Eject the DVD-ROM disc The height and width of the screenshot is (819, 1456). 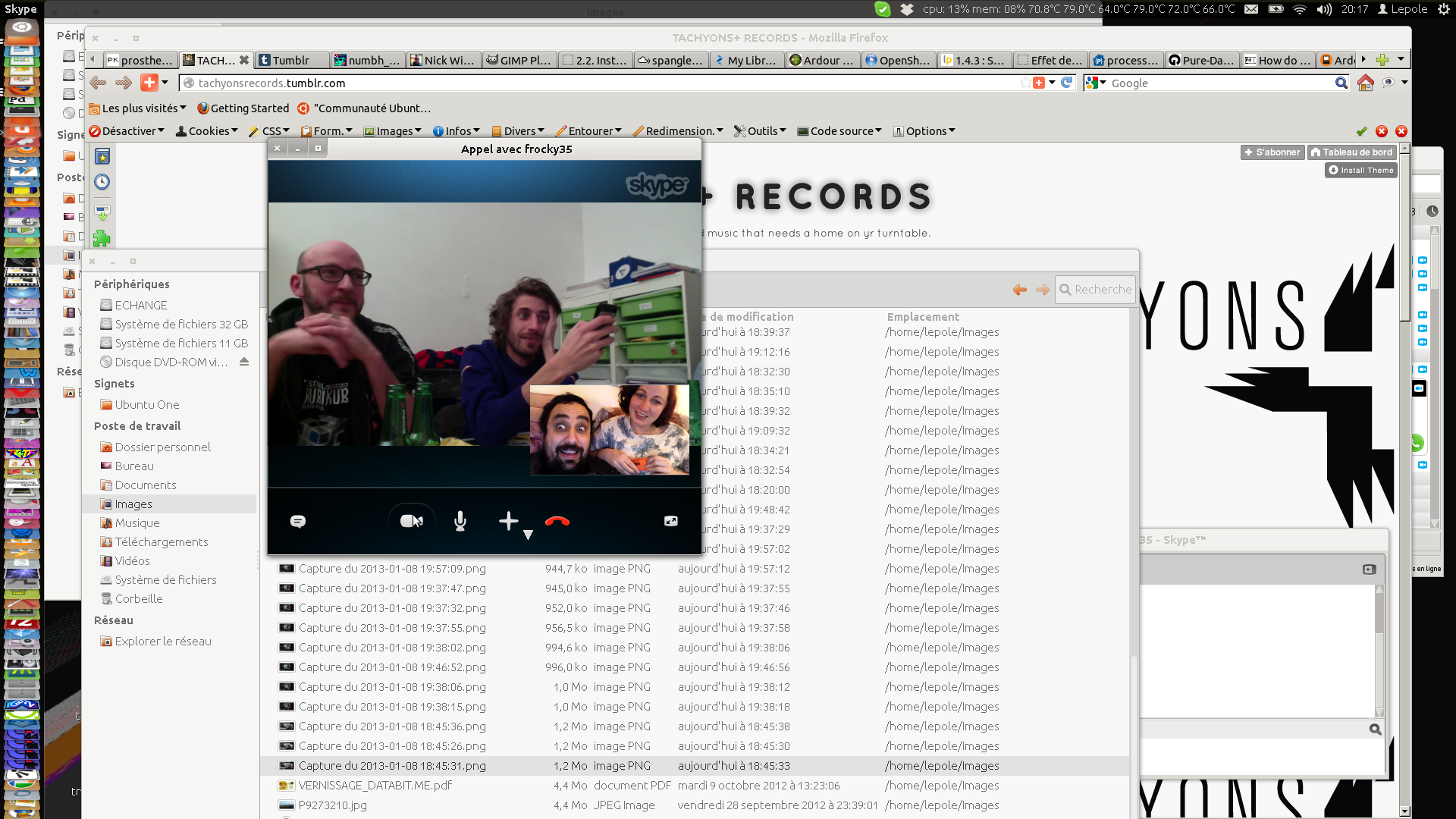click(x=244, y=362)
